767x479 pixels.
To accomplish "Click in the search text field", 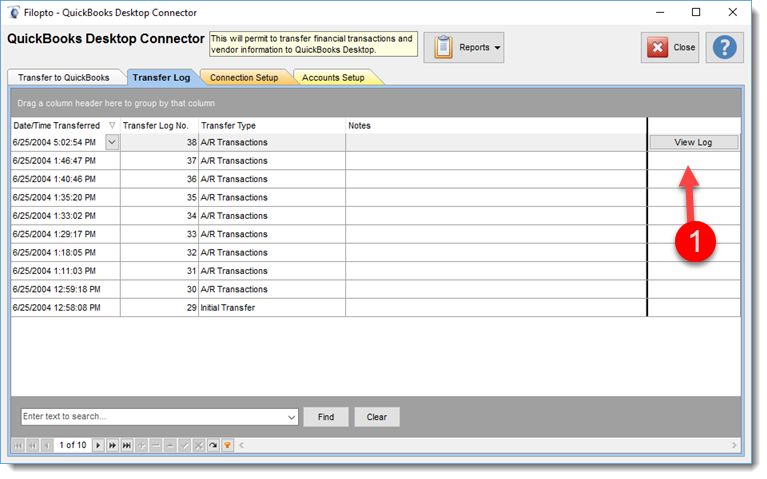I will point(154,417).
